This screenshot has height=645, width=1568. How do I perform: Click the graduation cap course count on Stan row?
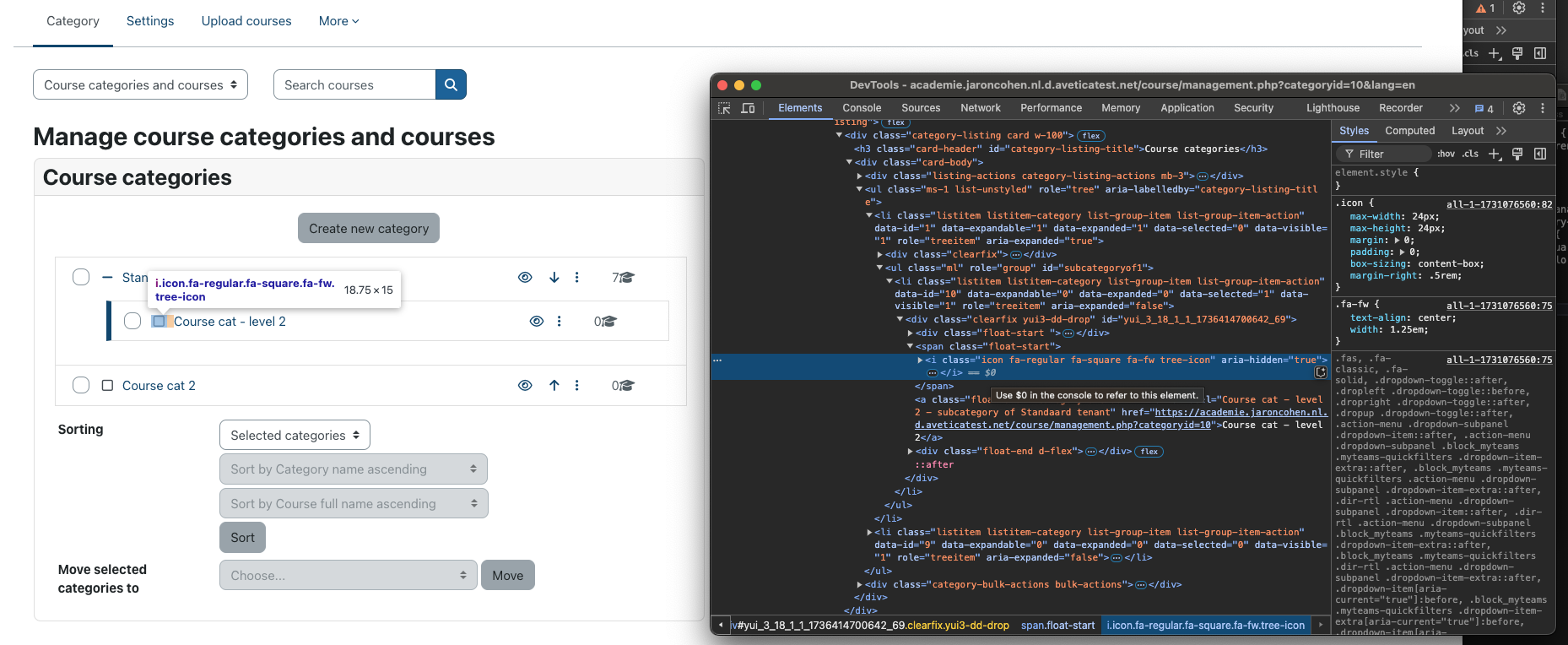coord(624,277)
